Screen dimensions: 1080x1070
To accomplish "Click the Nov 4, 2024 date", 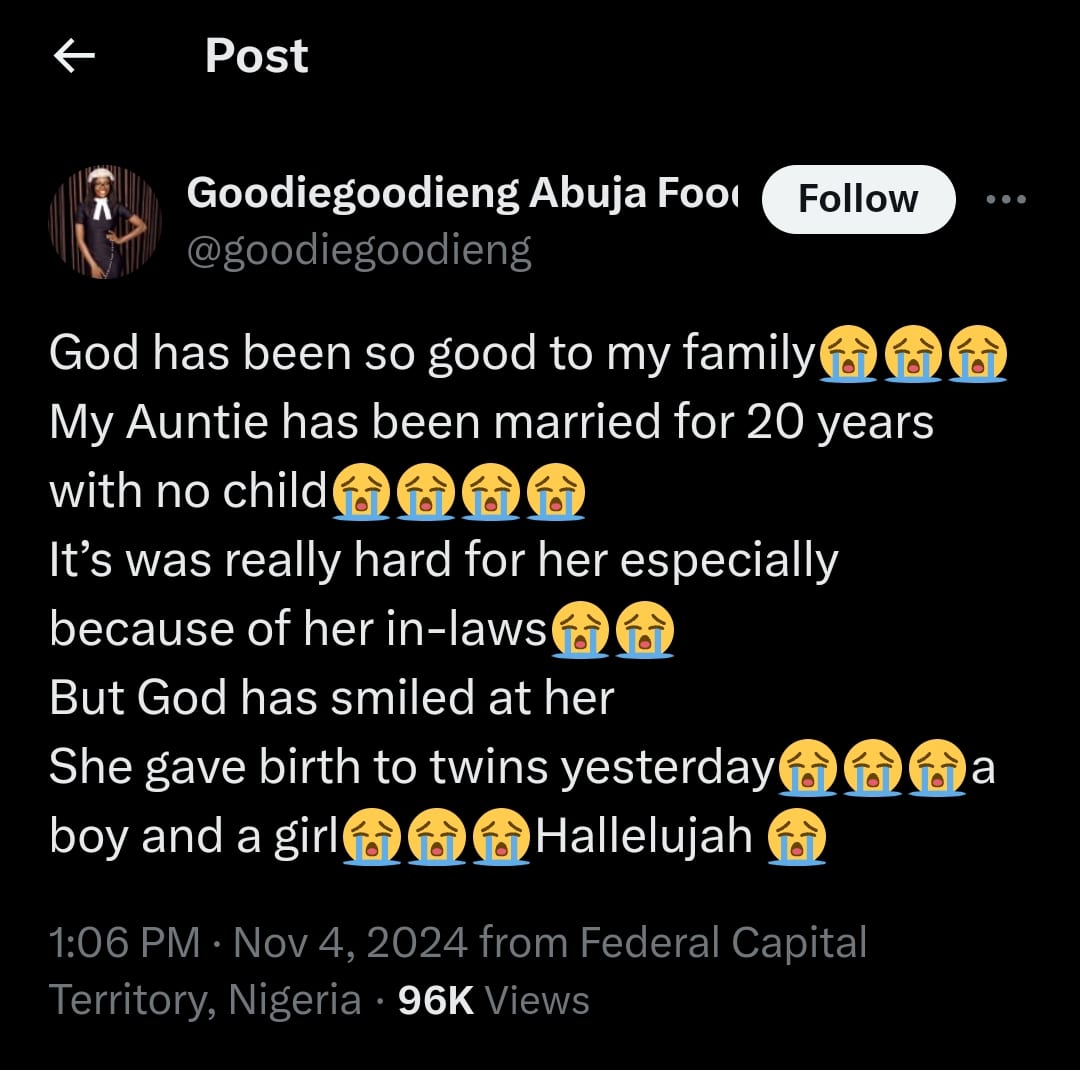I will pos(350,943).
